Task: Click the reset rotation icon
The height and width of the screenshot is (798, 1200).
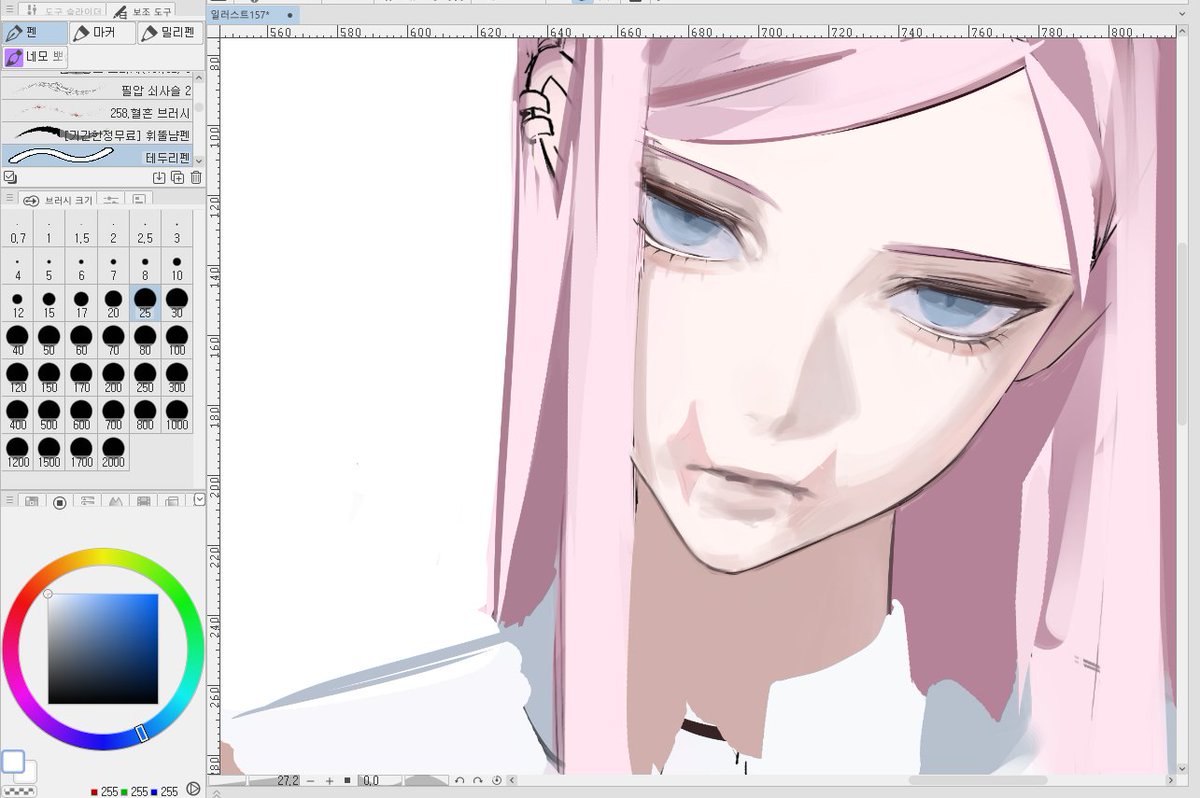Action: click(x=497, y=780)
